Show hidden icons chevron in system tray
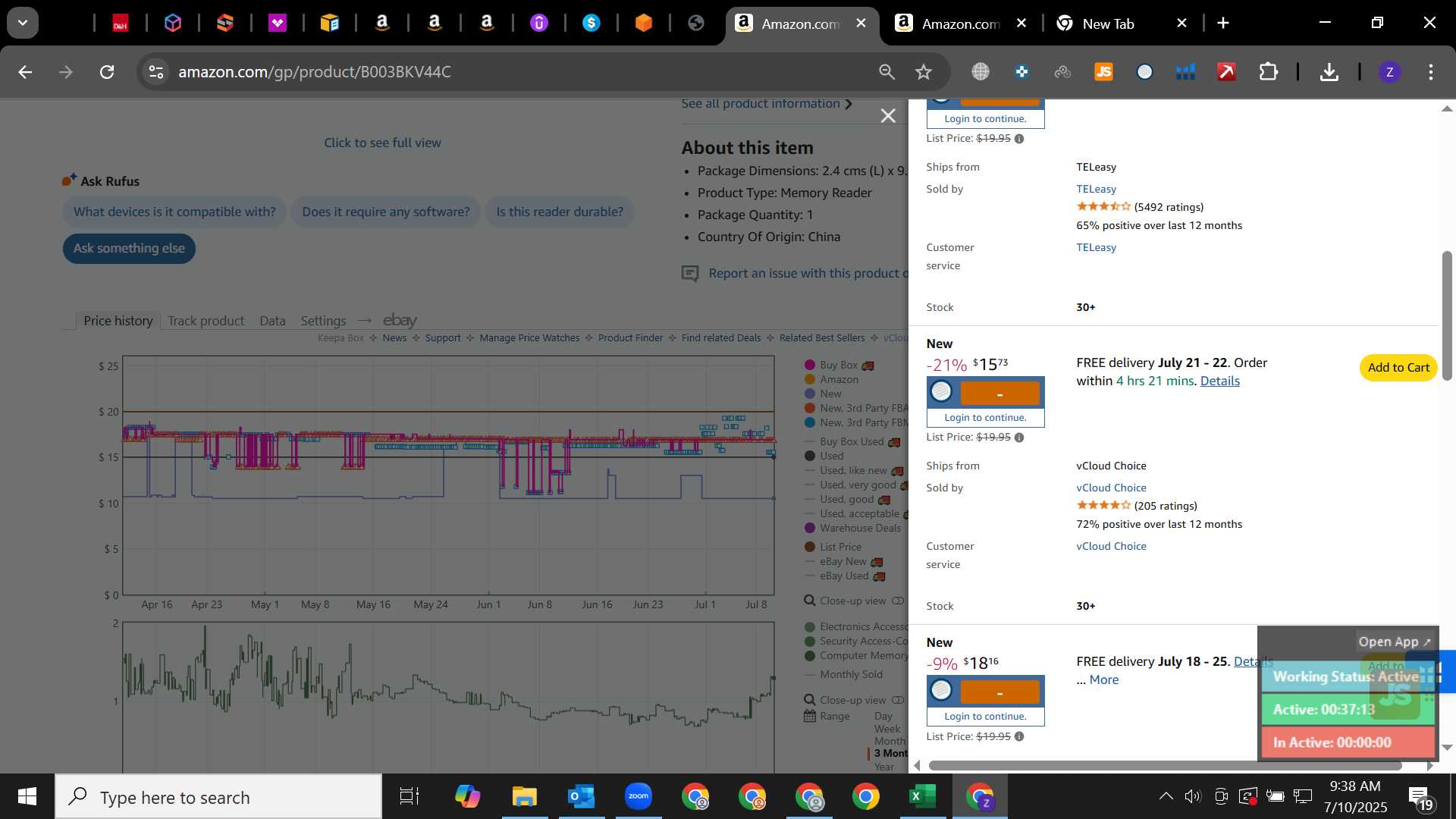The width and height of the screenshot is (1456, 819). [1166, 796]
